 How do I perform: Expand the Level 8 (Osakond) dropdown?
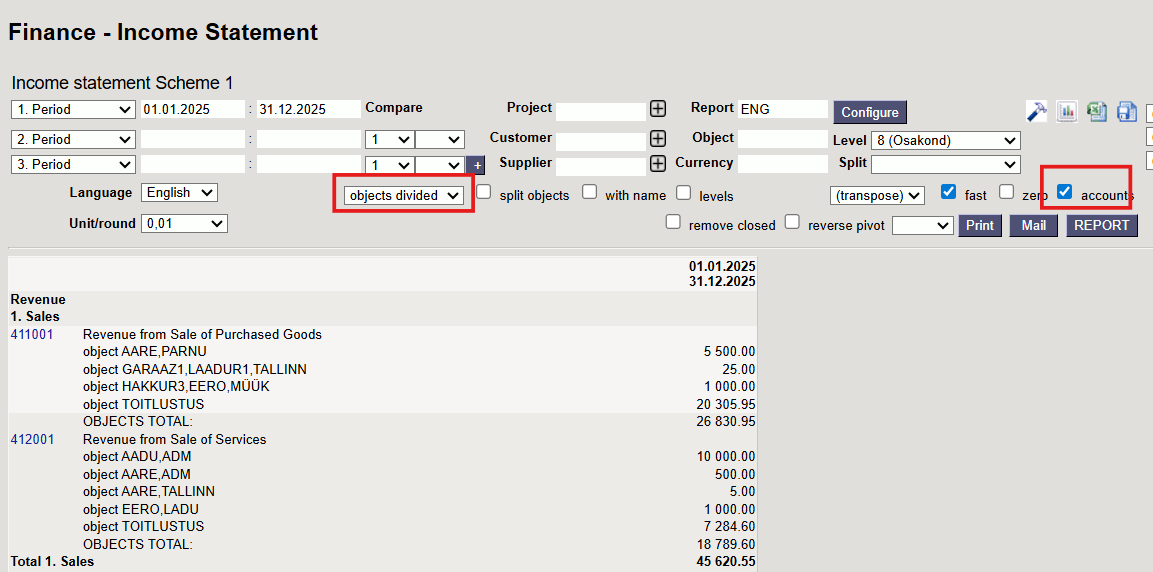[x=945, y=141]
